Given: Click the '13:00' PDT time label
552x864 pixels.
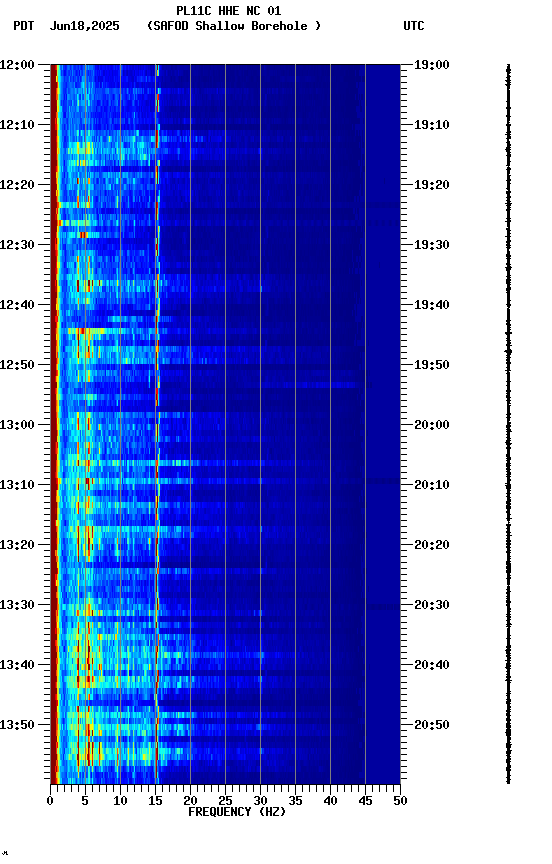Looking at the screenshot, I should (17, 425).
